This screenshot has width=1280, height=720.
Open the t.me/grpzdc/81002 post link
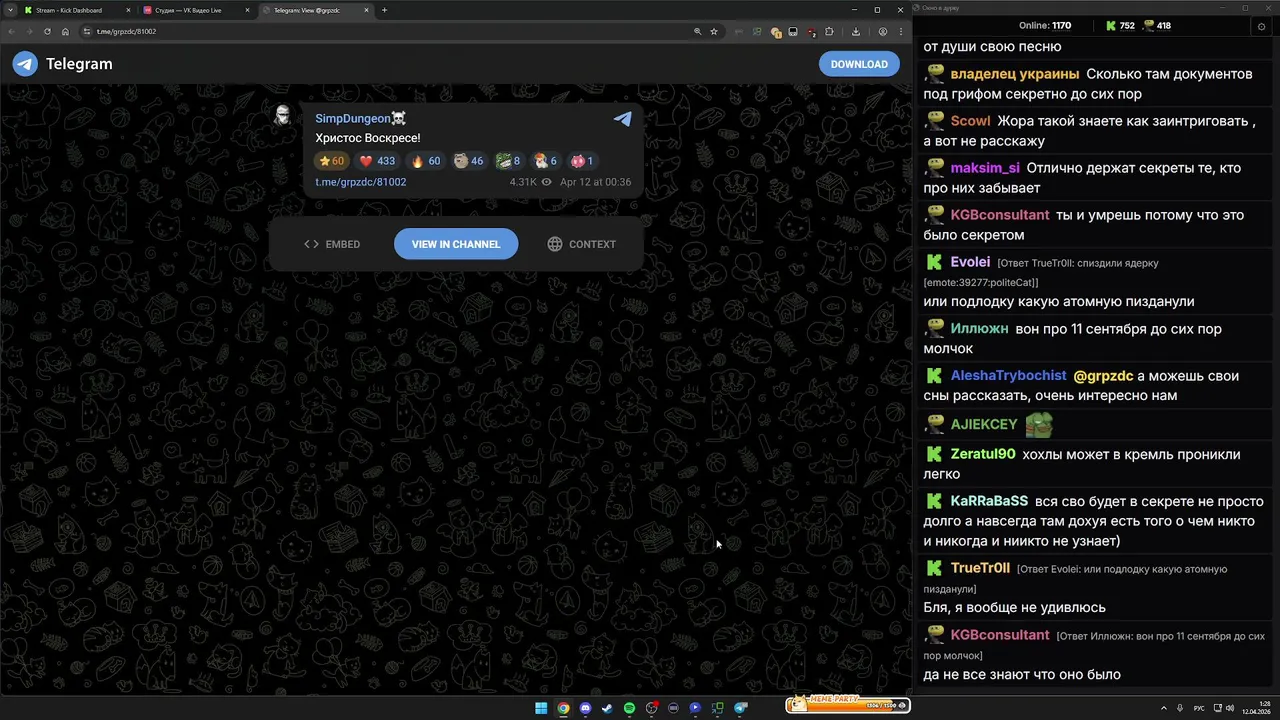point(360,182)
